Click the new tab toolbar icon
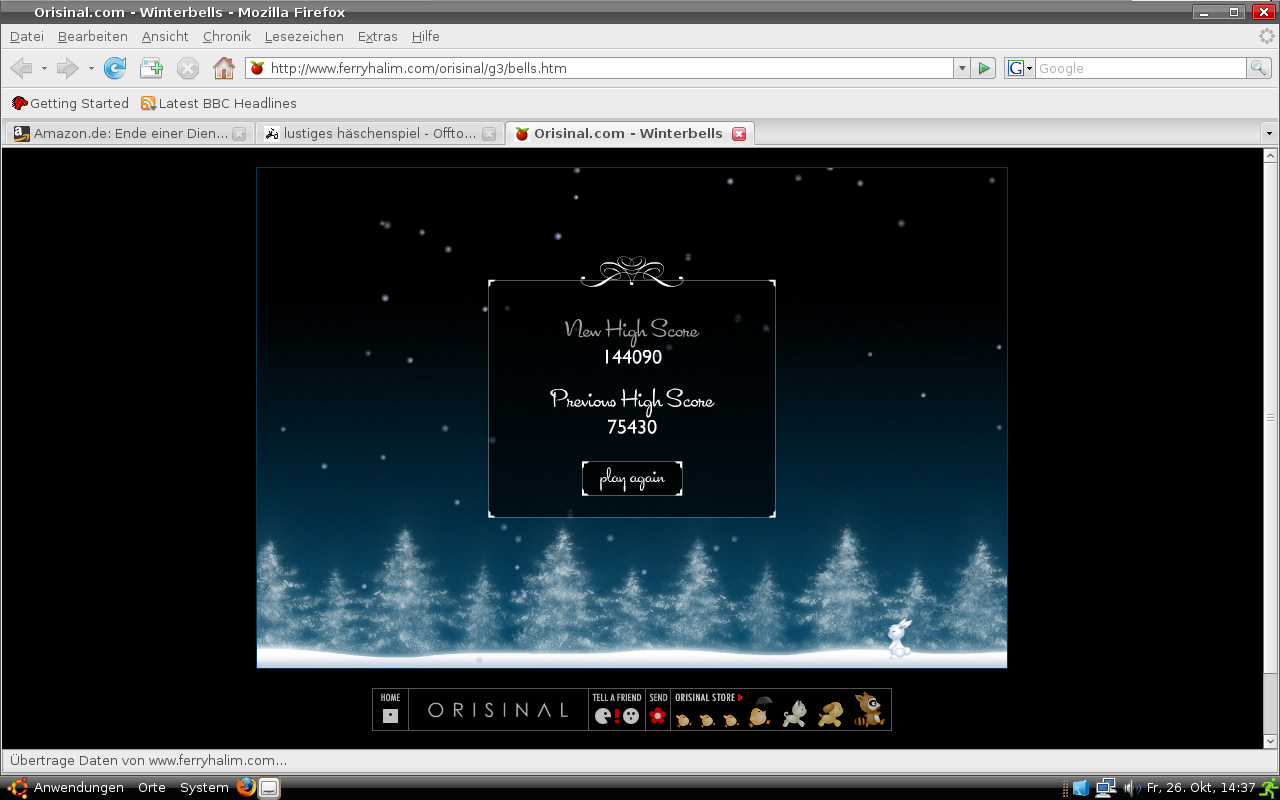 151,68
